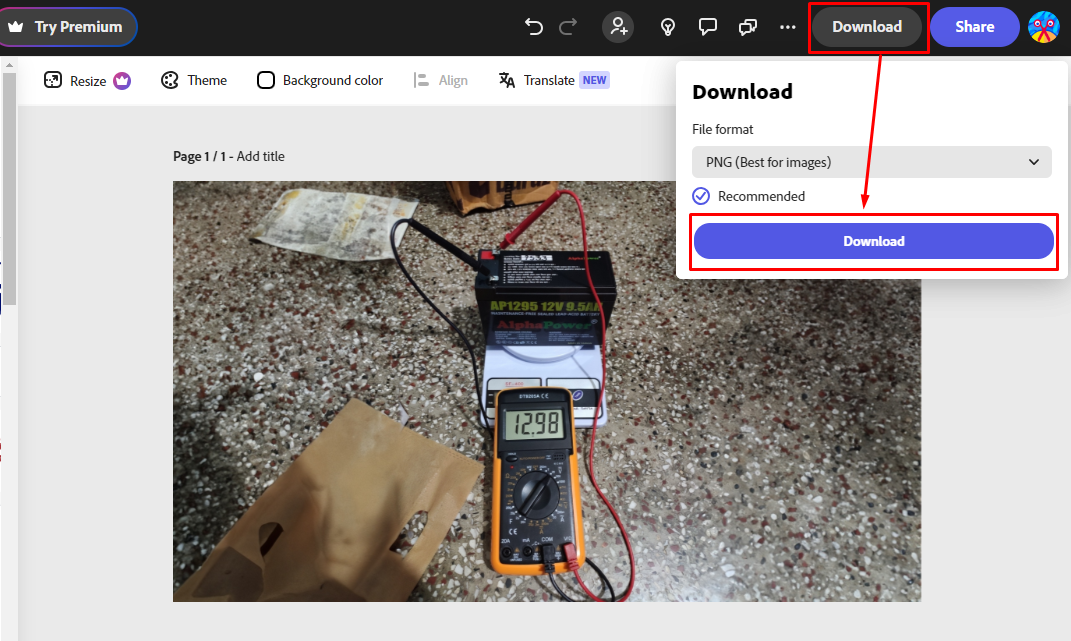
Task: Click the Recommended label text
Action: (762, 196)
